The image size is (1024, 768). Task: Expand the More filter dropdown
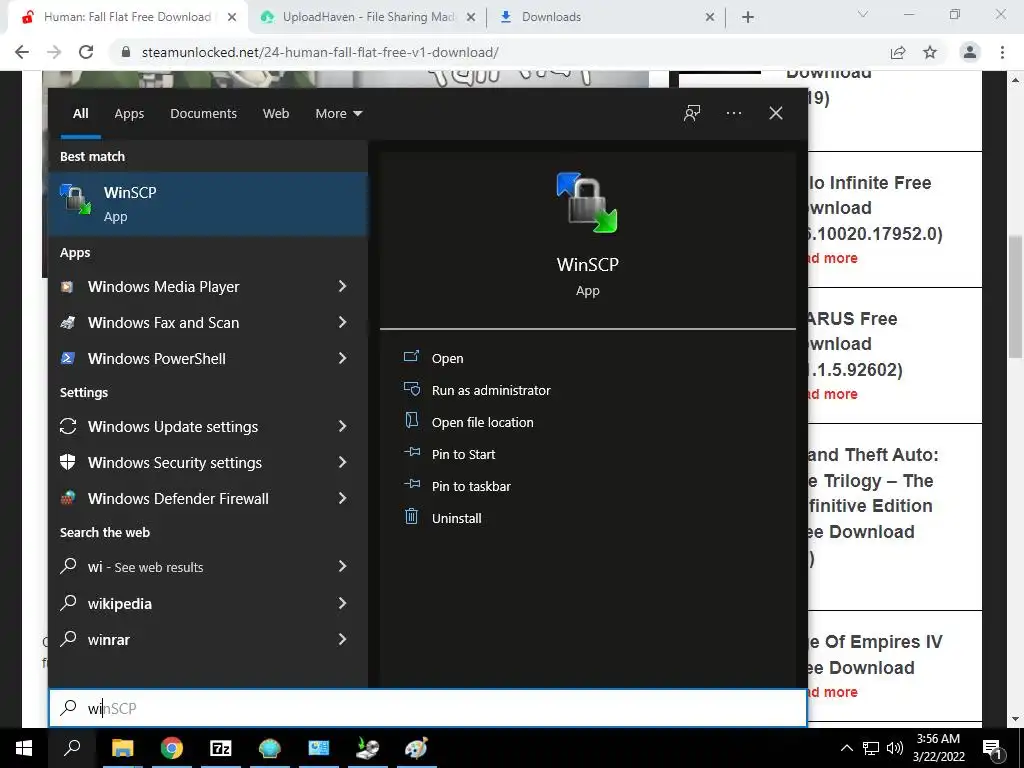[x=338, y=114]
